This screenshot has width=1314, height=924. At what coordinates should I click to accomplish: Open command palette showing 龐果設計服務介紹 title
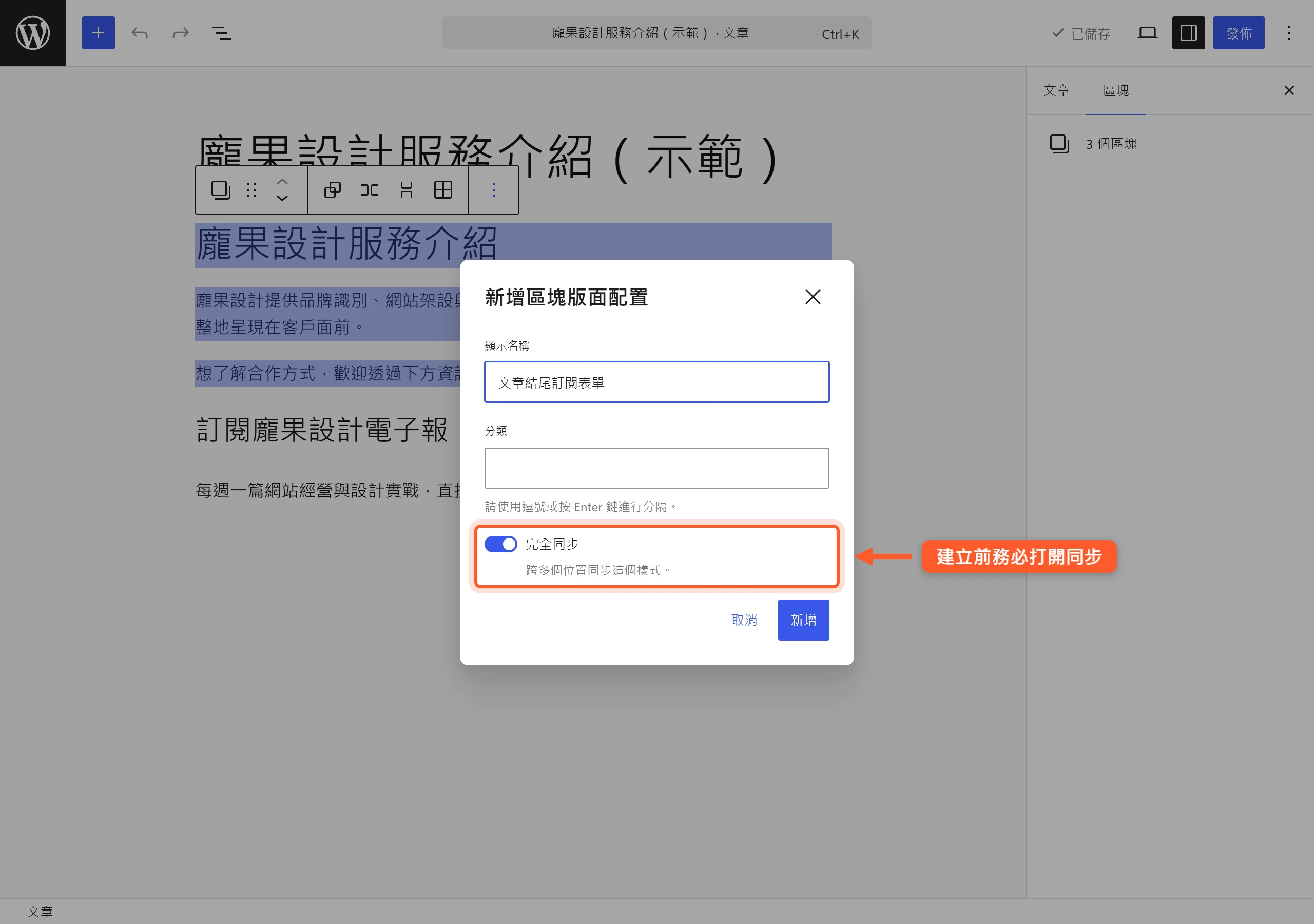coord(656,33)
